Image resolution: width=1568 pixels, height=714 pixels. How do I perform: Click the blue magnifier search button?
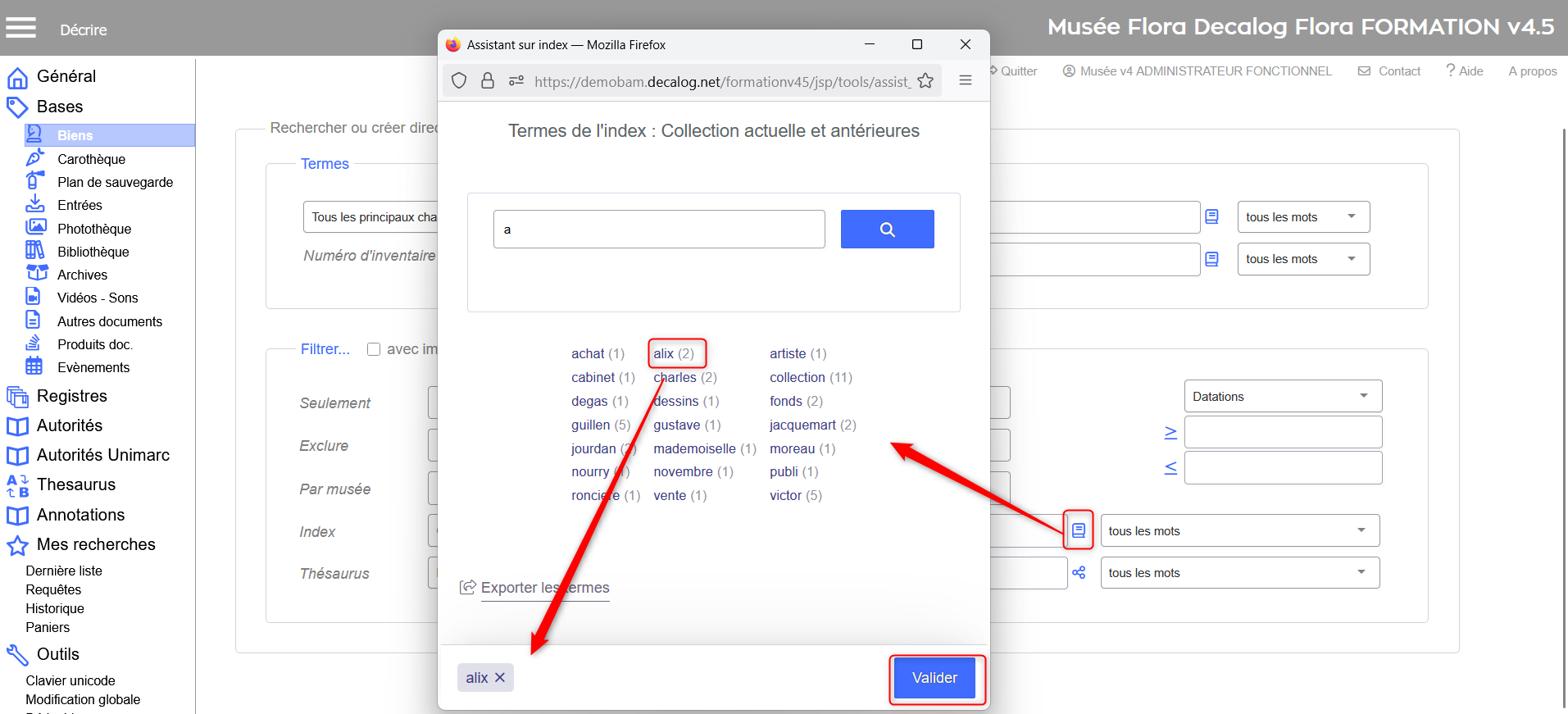click(x=887, y=230)
